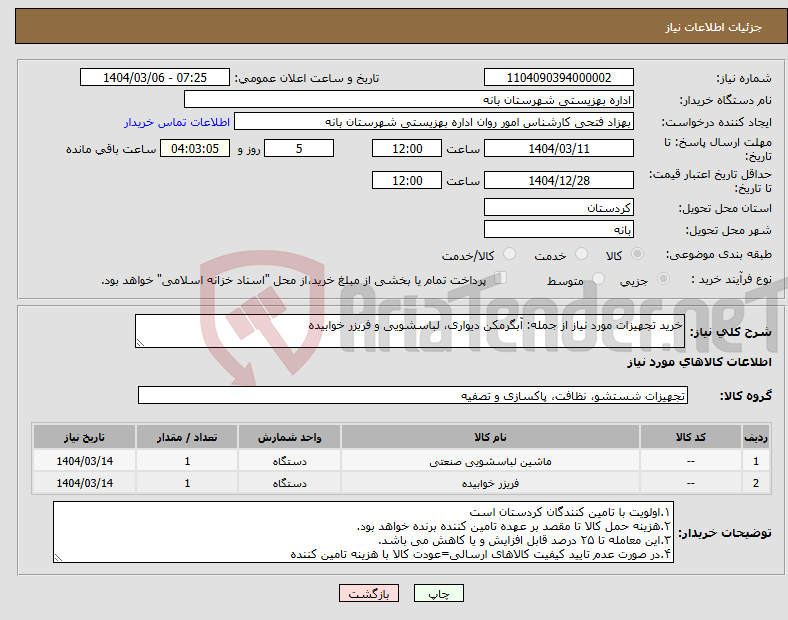Click the گروه کالا field
The width and height of the screenshot is (788, 620).
(x=413, y=395)
